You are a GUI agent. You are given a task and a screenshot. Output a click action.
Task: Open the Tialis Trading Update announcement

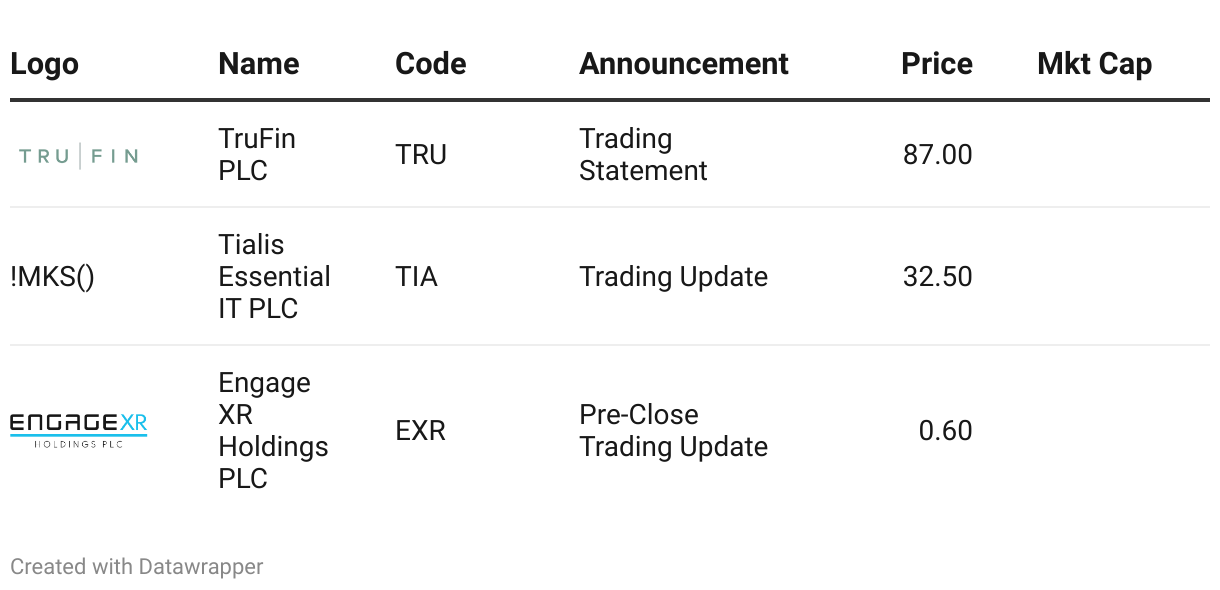pos(673,277)
